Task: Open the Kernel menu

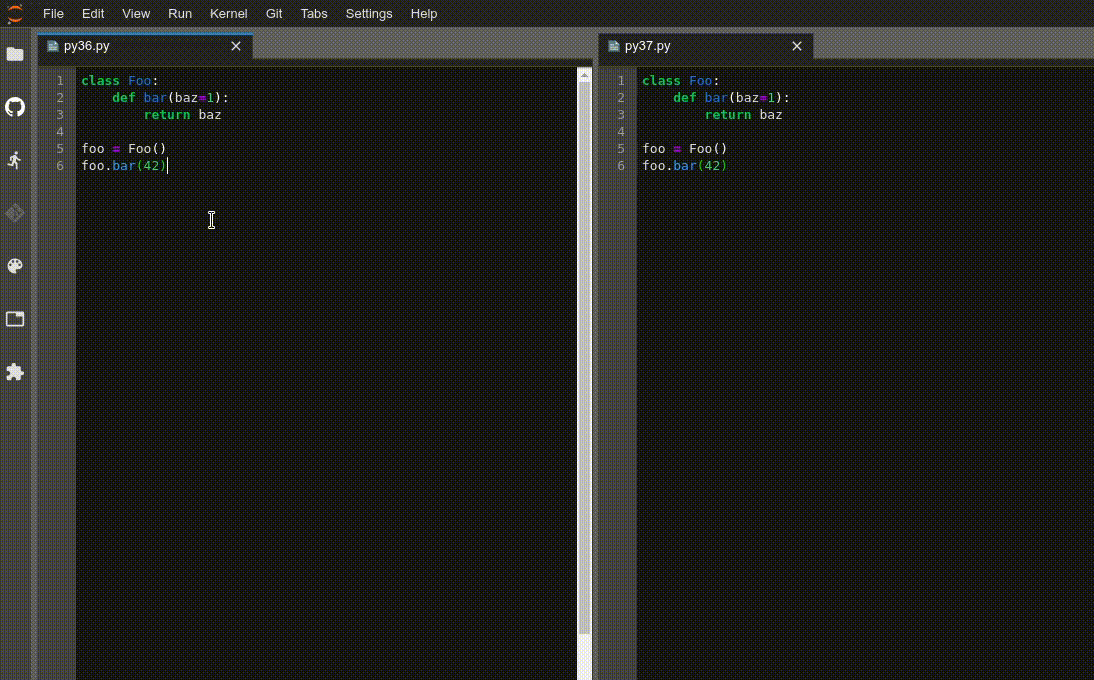Action: [228, 13]
